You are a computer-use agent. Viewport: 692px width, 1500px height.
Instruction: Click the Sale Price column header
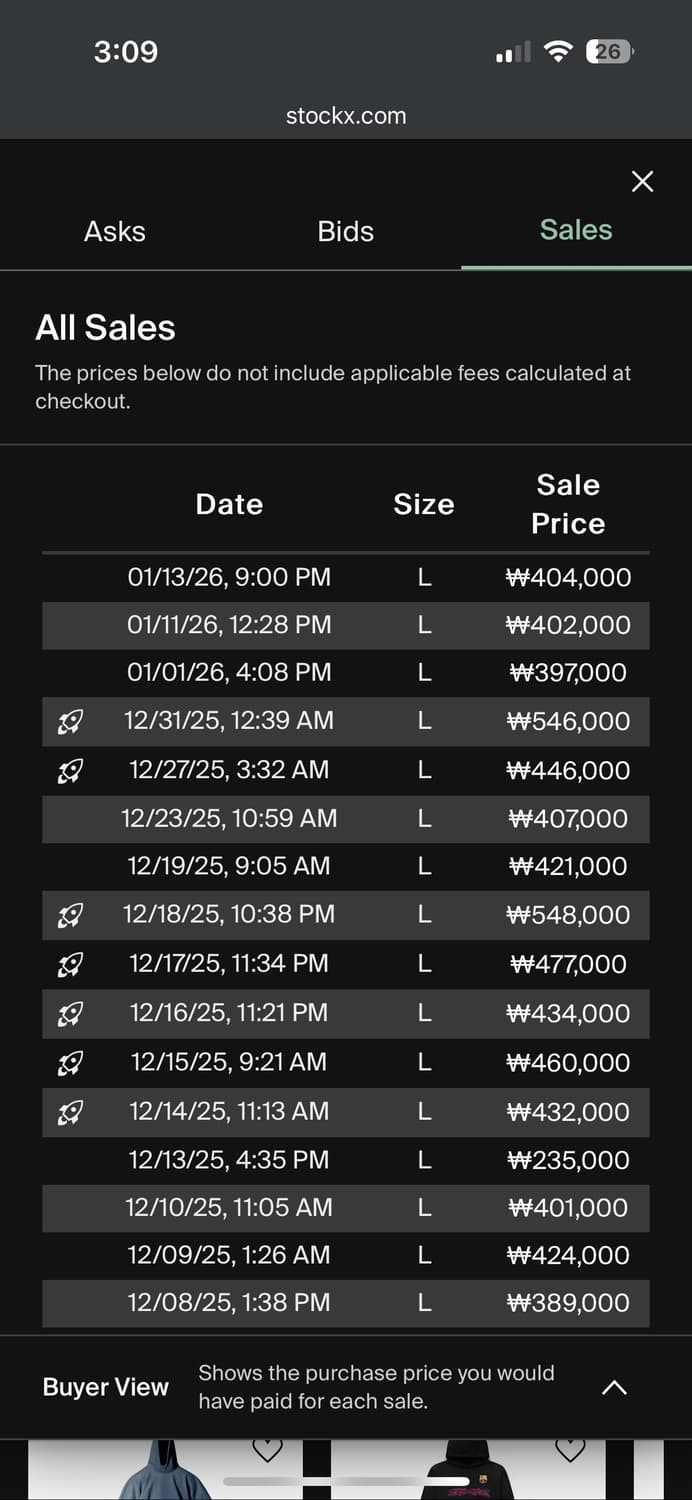tap(568, 504)
